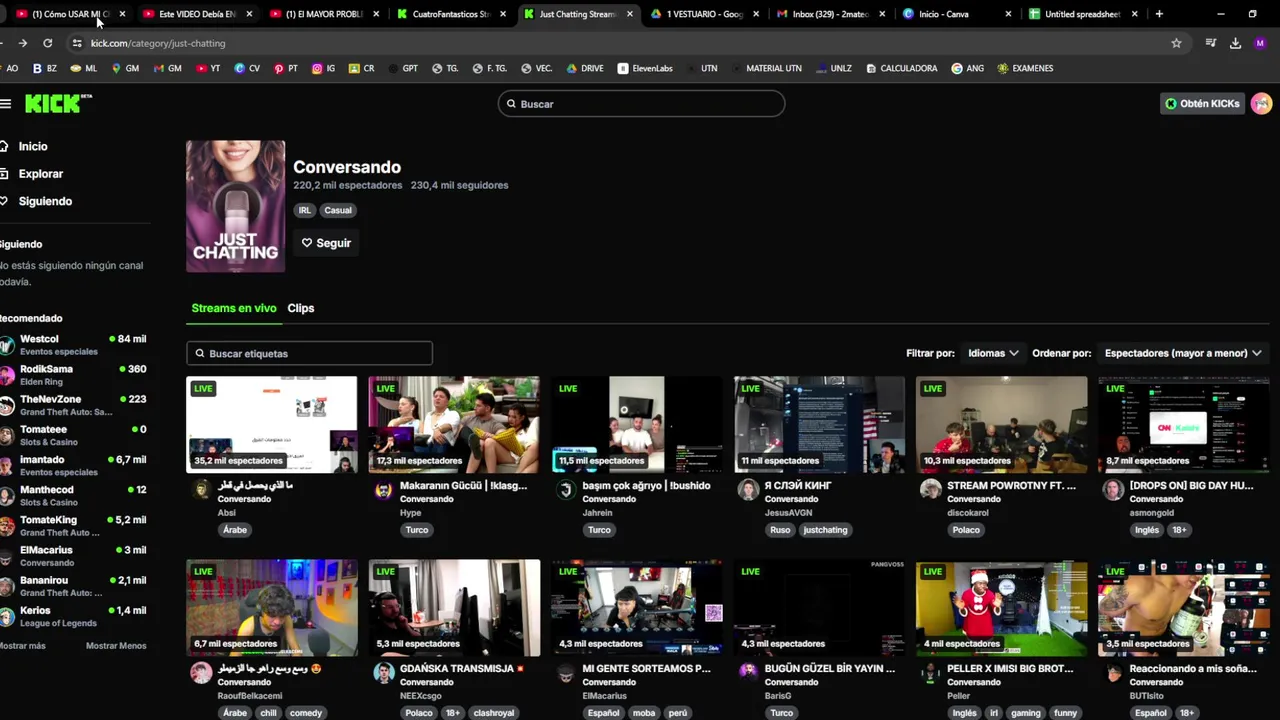1280x720 pixels.
Task: Go to Siguiendo in sidebar
Action: [45, 201]
